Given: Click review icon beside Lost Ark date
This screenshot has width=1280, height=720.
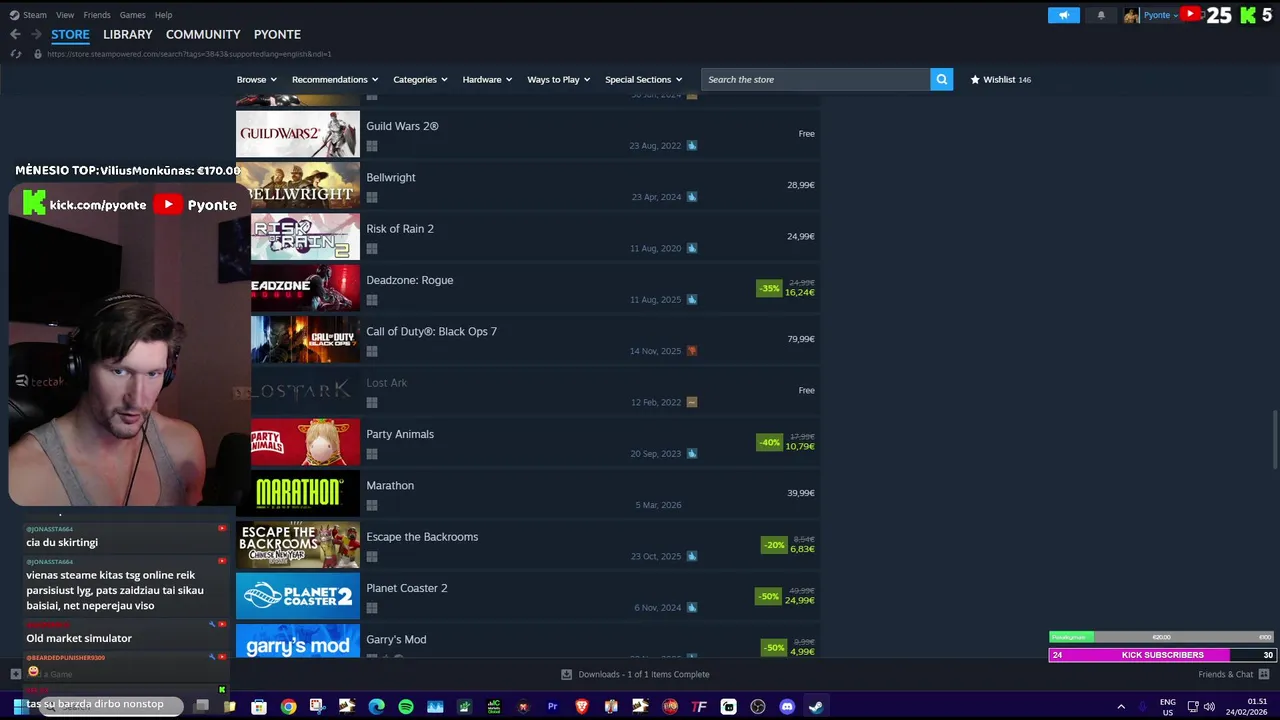Looking at the screenshot, I should tap(692, 402).
